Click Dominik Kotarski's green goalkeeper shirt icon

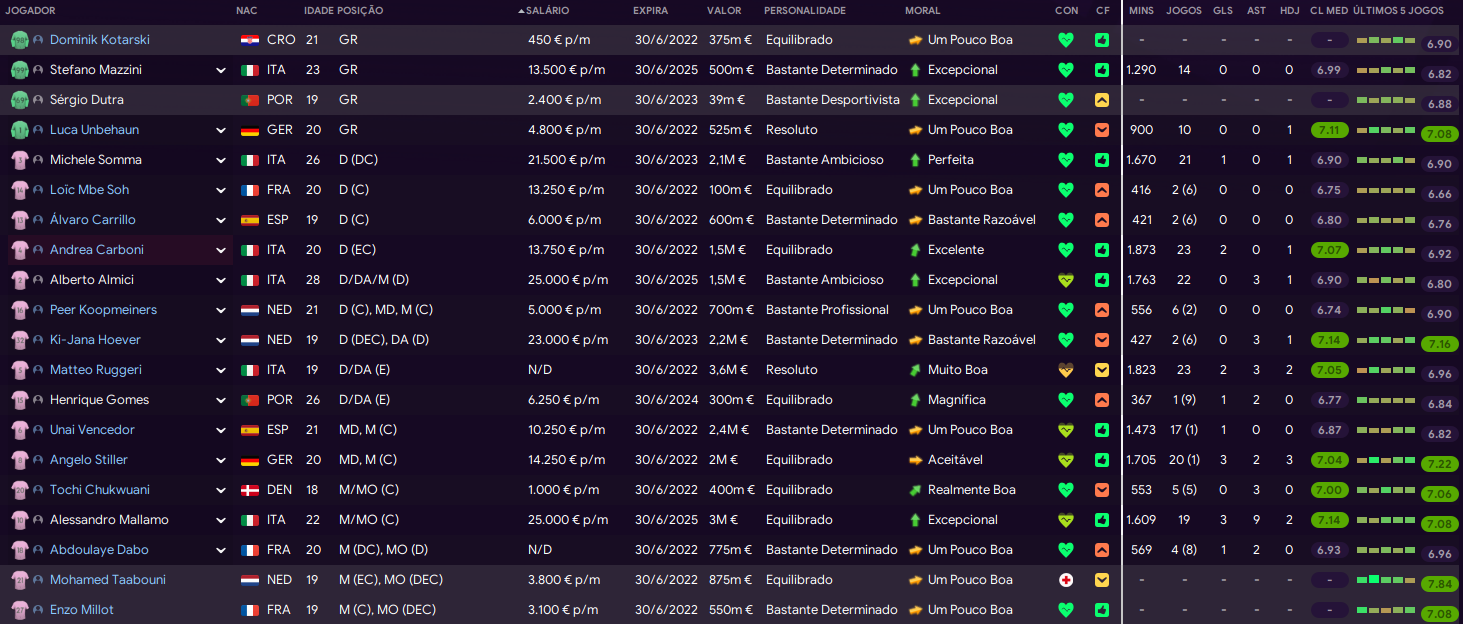click(20, 40)
